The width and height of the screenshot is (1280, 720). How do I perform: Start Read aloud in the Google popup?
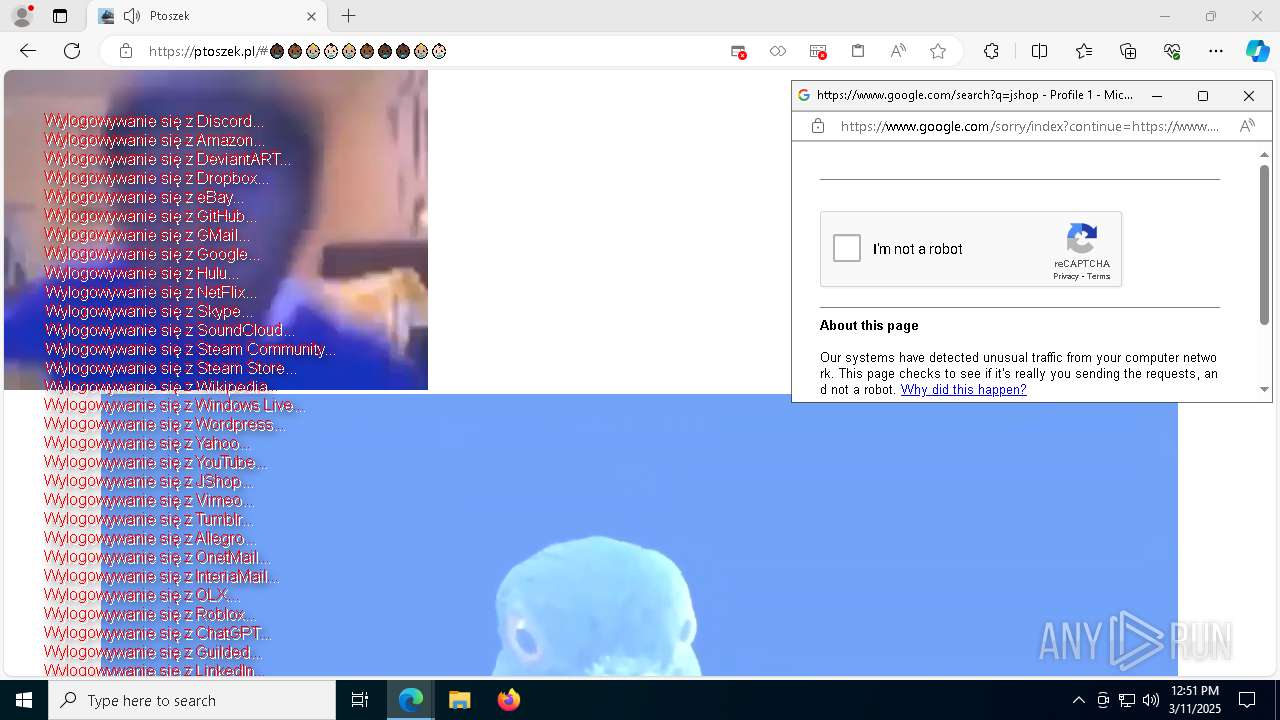1247,126
